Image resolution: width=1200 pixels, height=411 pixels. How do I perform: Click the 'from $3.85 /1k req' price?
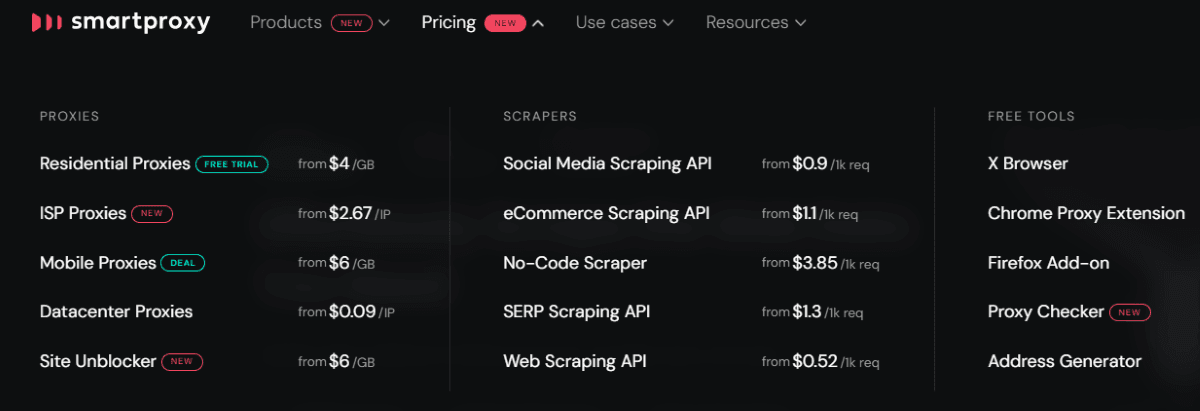click(x=820, y=263)
